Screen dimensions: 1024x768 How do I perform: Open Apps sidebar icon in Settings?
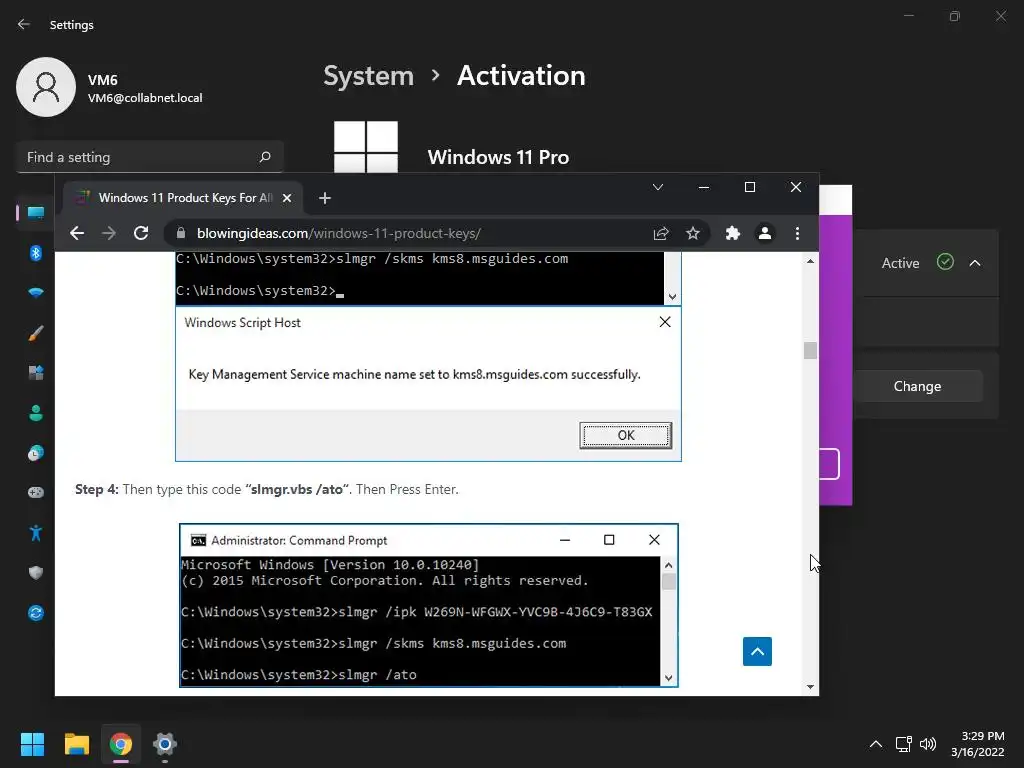pyautogui.click(x=36, y=372)
